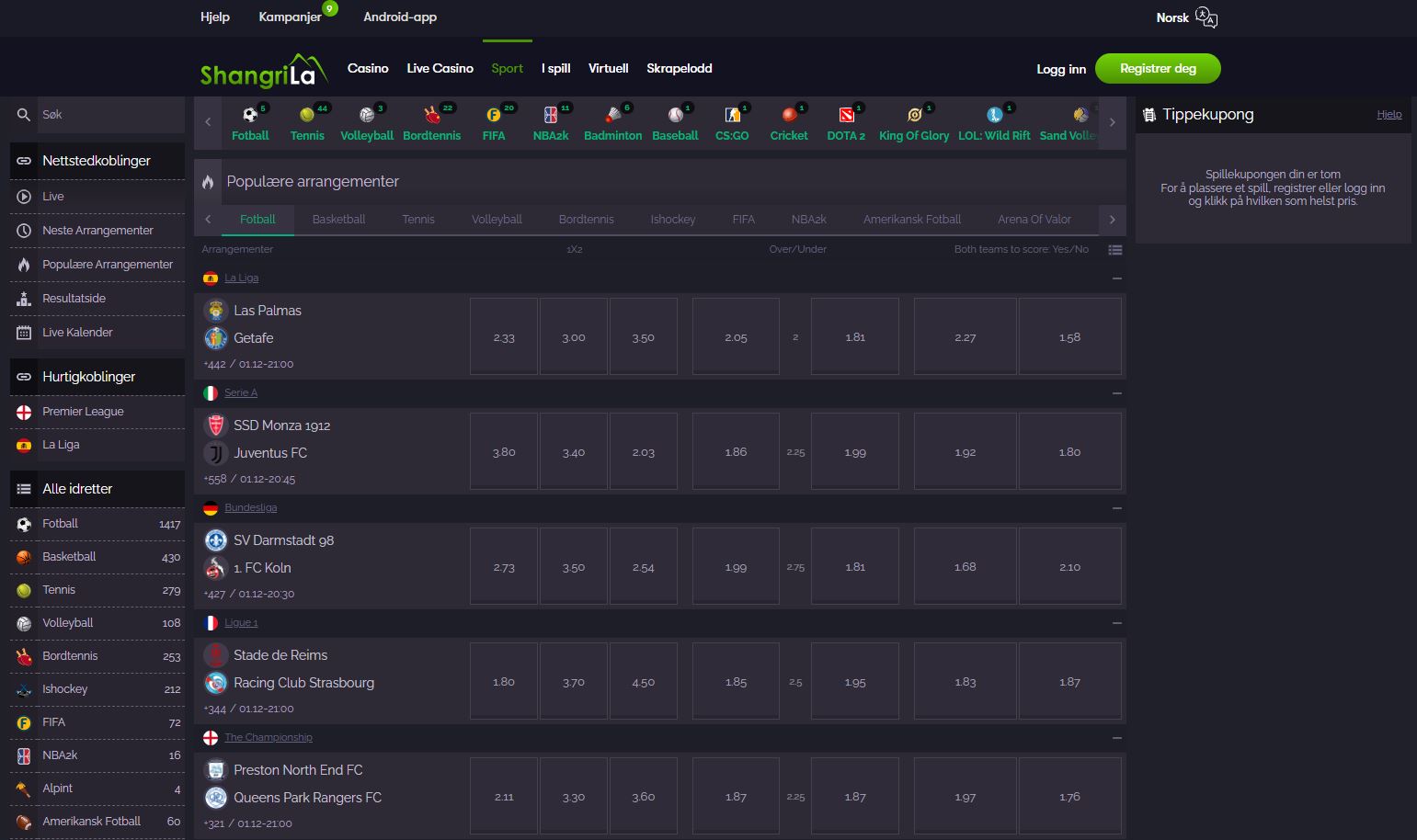Click the language translate icon next to Norsk

tap(1206, 17)
